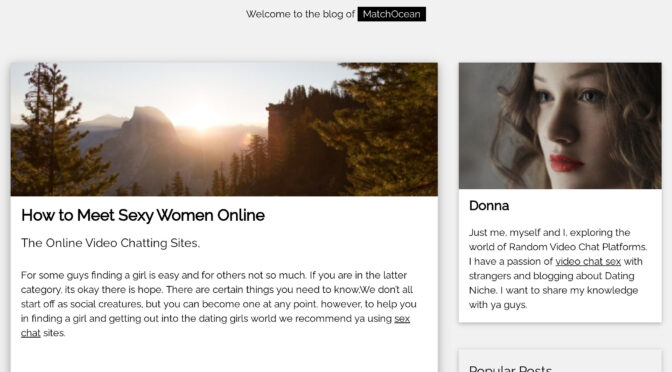Image resolution: width=672 pixels, height=372 pixels.
Task: Click the Popular Posts heading
Action: coord(510,368)
